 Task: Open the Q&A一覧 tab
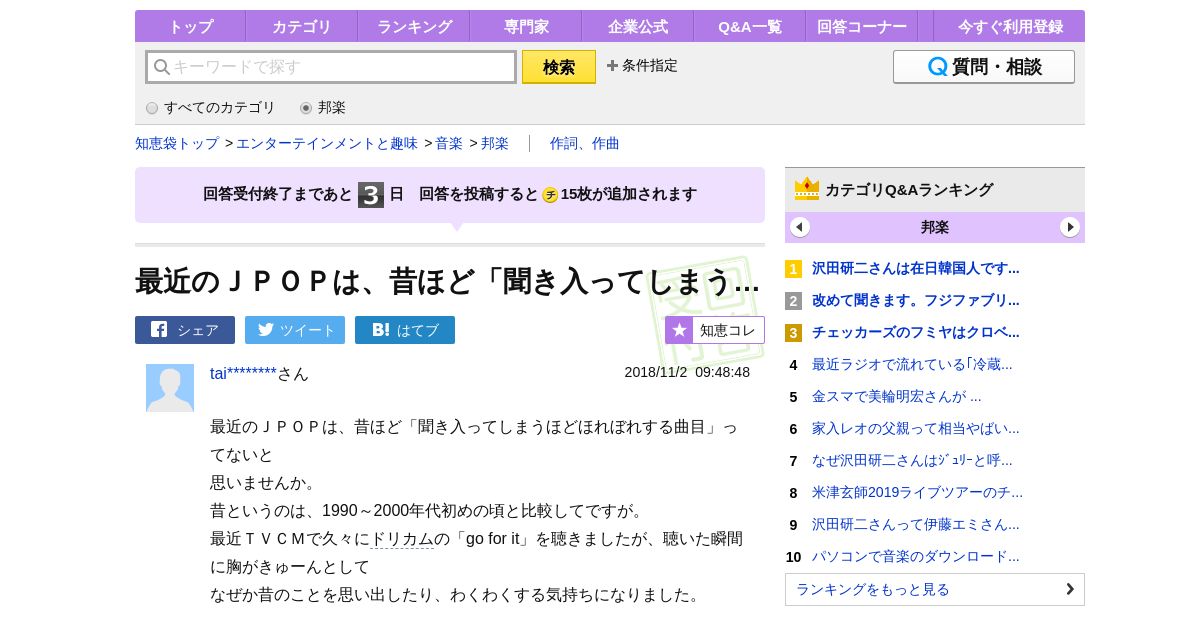pos(749,26)
